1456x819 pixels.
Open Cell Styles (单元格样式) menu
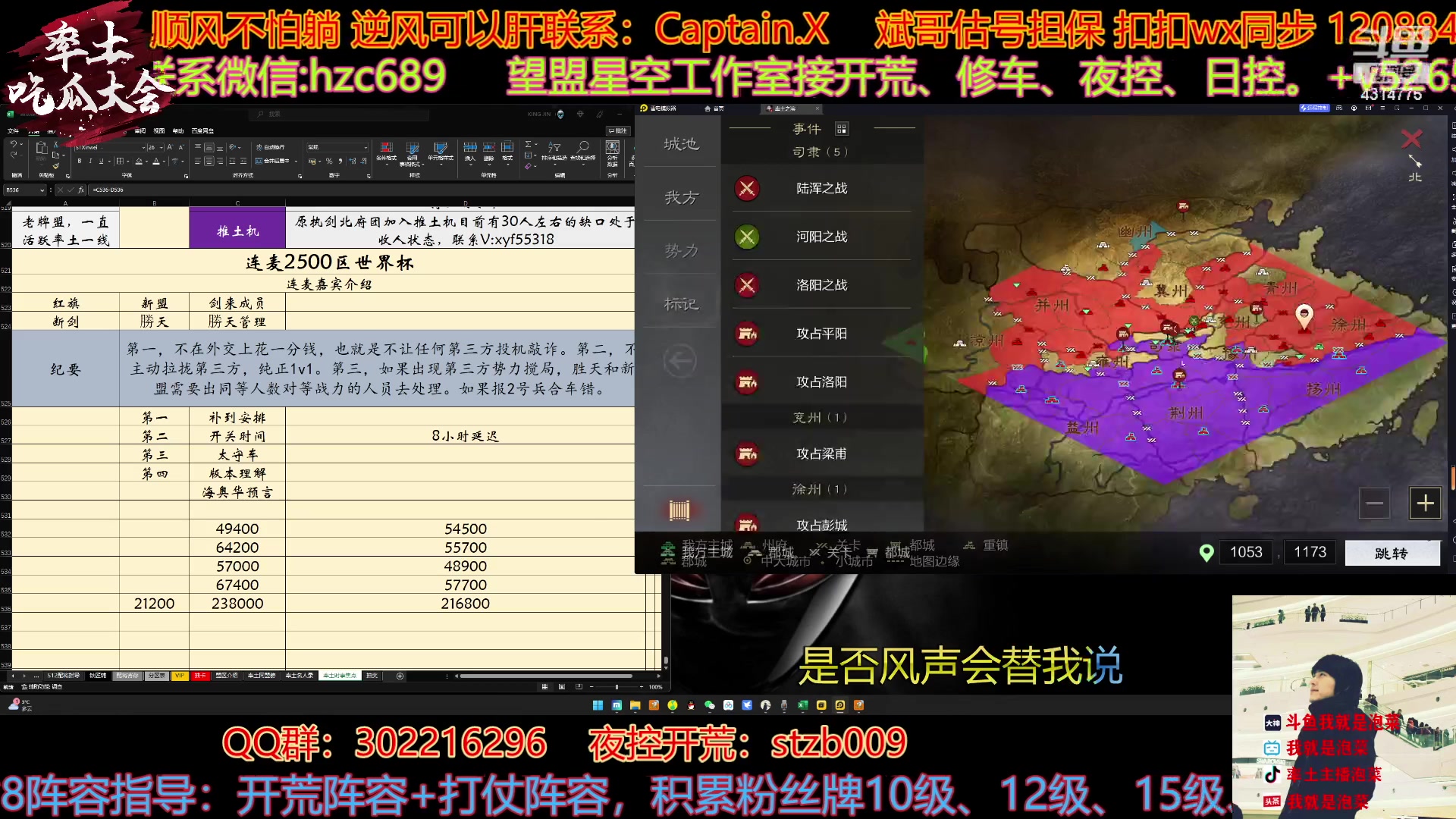441,154
